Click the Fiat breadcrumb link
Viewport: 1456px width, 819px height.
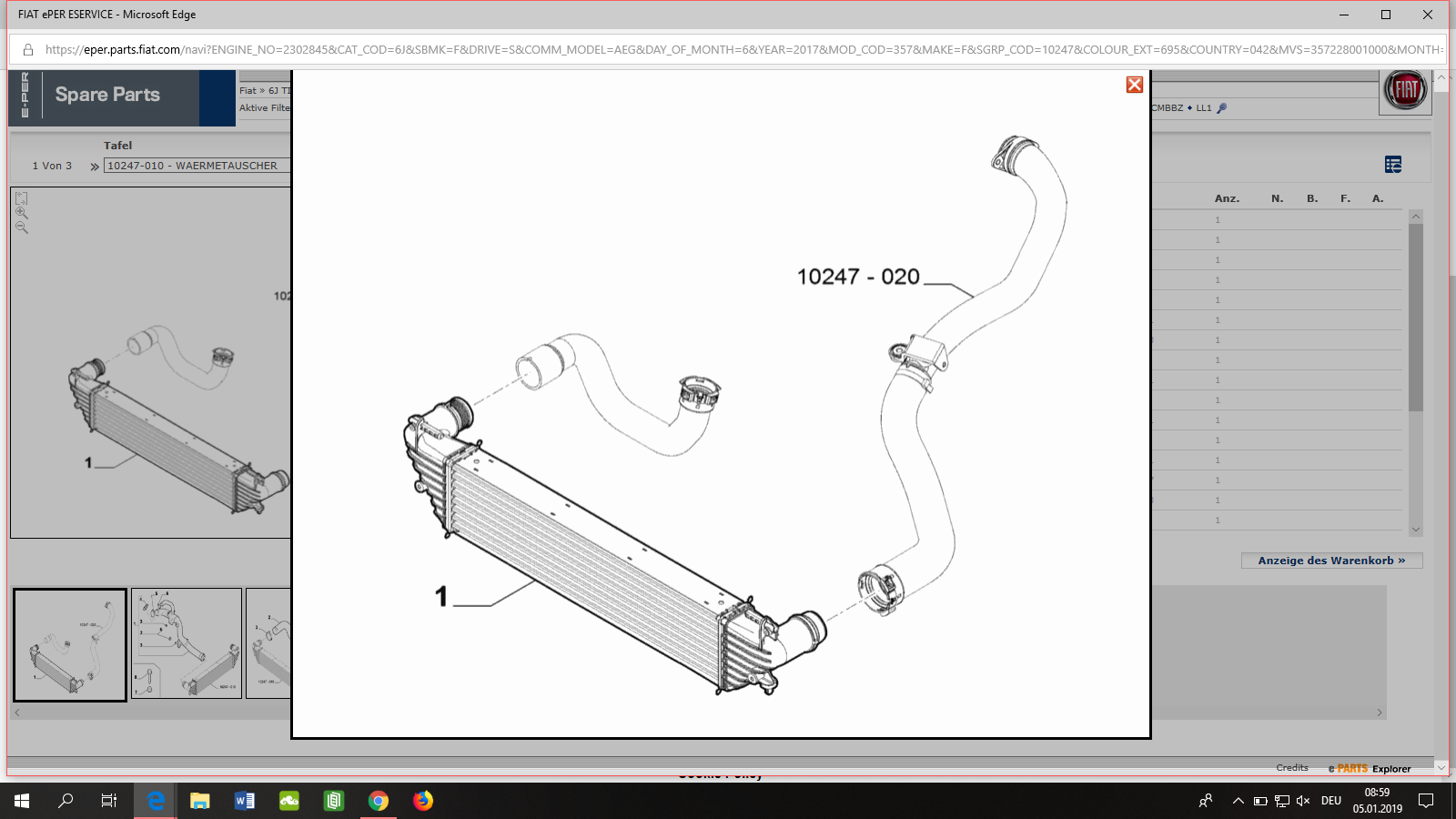pos(248,91)
